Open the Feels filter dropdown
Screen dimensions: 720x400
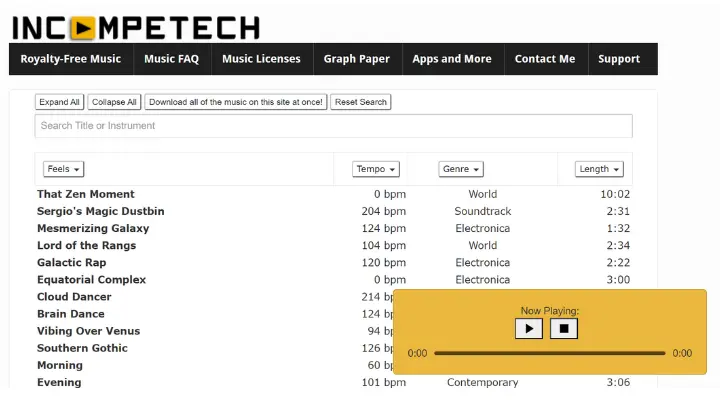tap(64, 169)
